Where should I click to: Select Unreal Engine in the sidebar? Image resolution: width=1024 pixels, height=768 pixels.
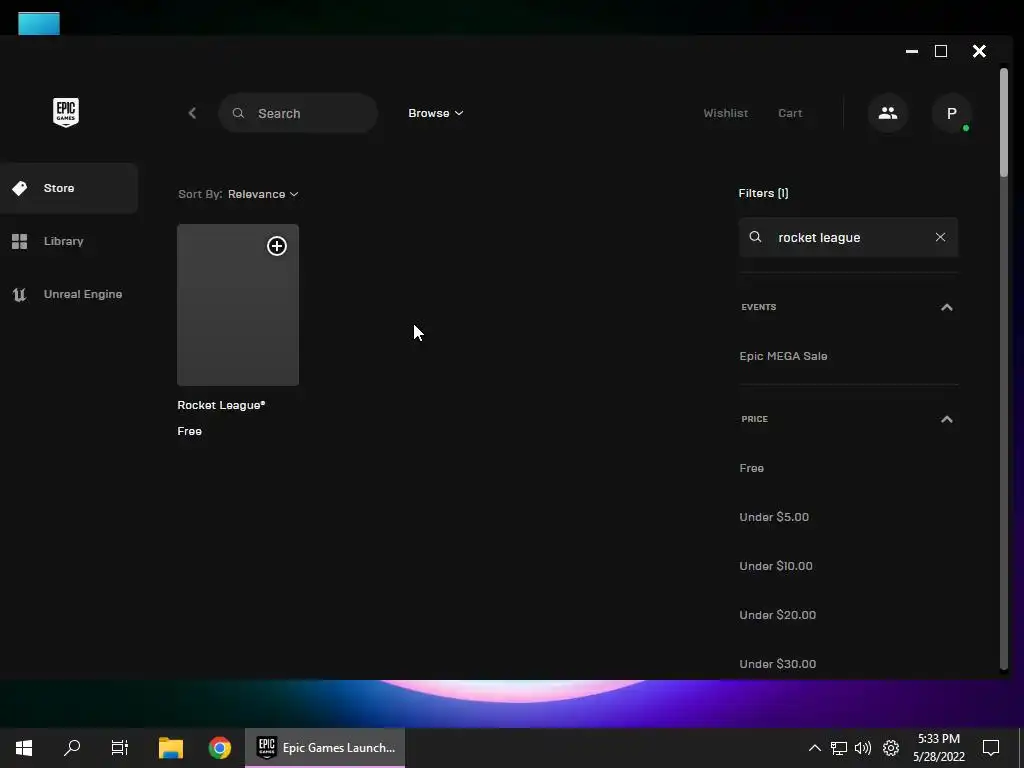[69, 294]
